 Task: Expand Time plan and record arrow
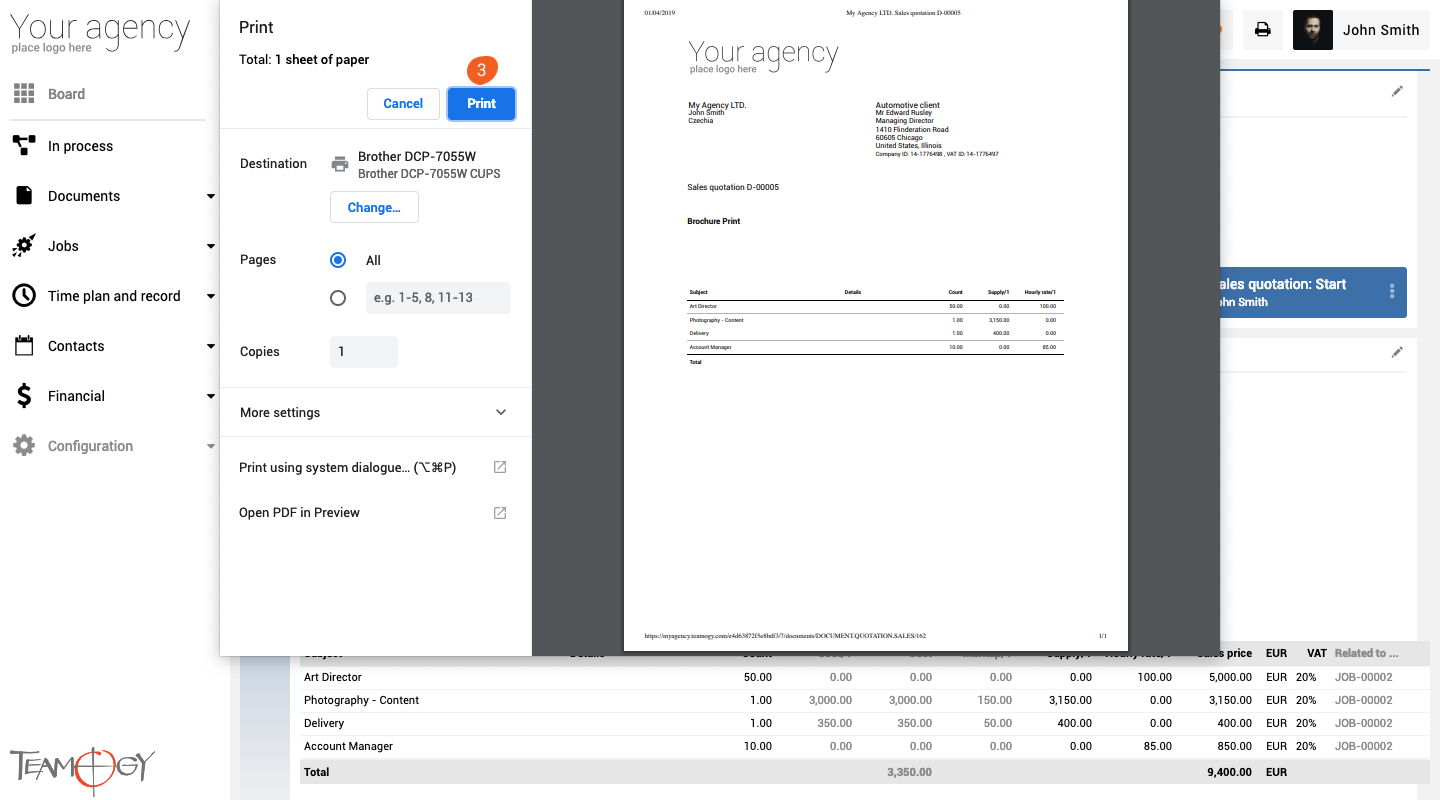tap(211, 296)
